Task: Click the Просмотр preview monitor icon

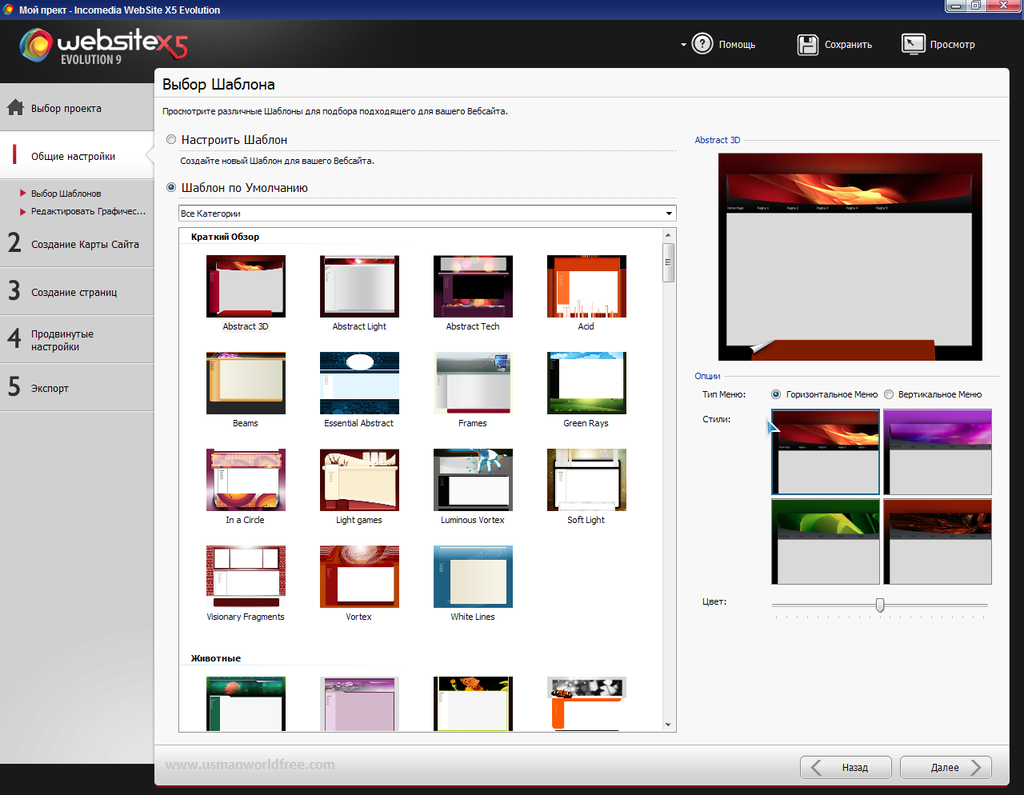Action: pyautogui.click(x=913, y=44)
